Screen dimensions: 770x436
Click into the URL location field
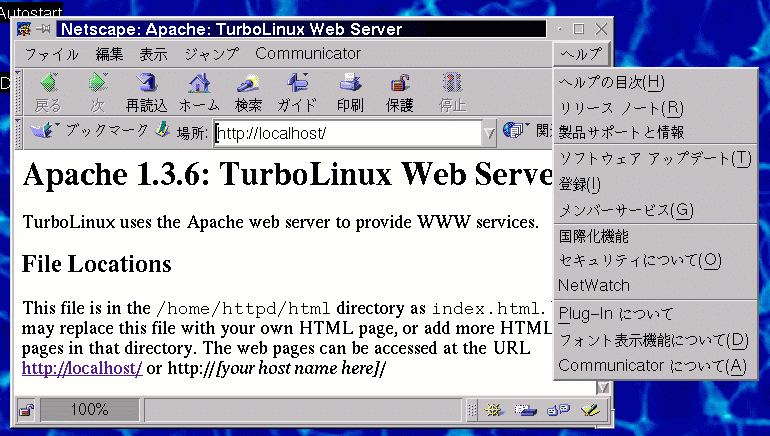coord(348,133)
